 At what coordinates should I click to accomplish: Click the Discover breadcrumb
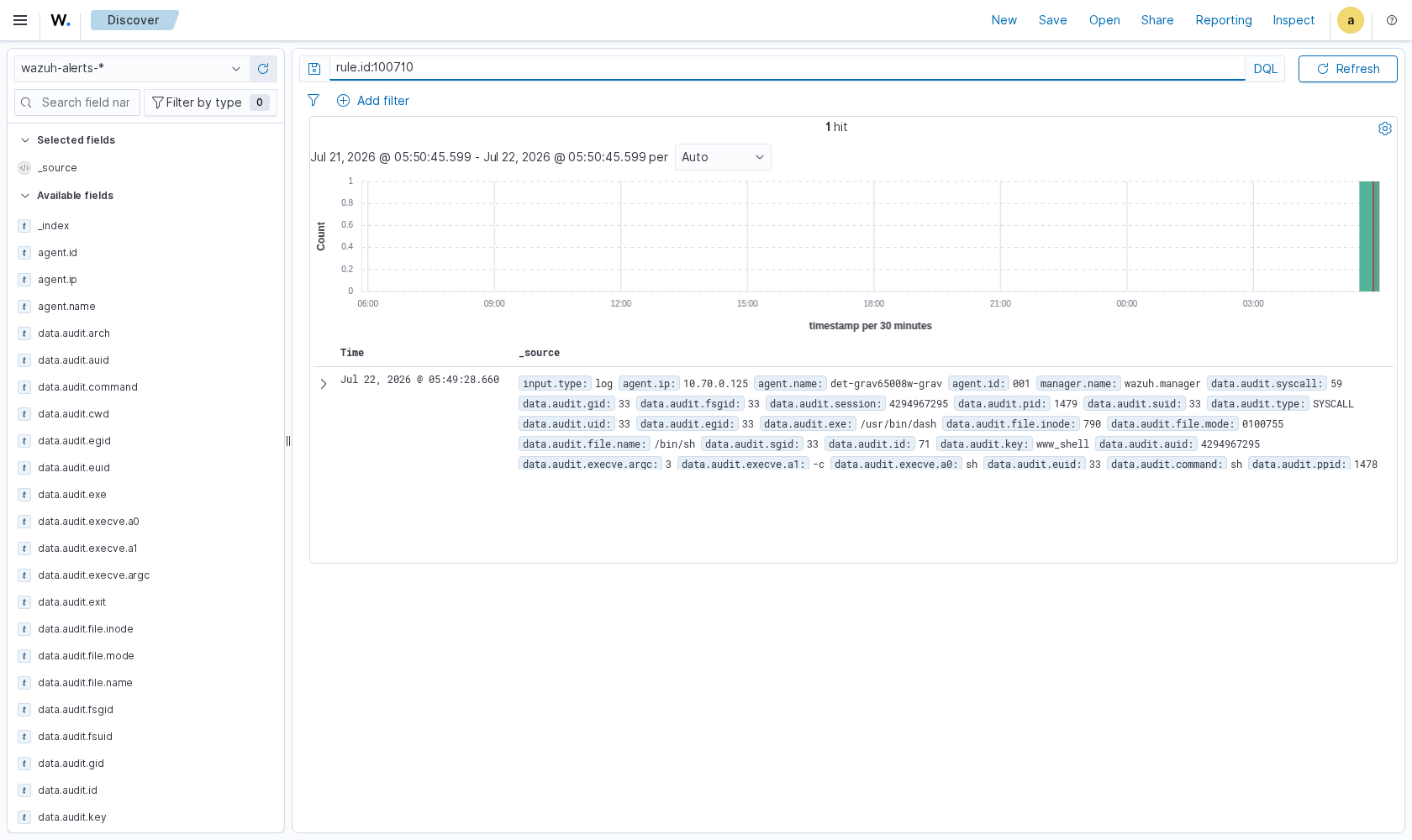134,20
